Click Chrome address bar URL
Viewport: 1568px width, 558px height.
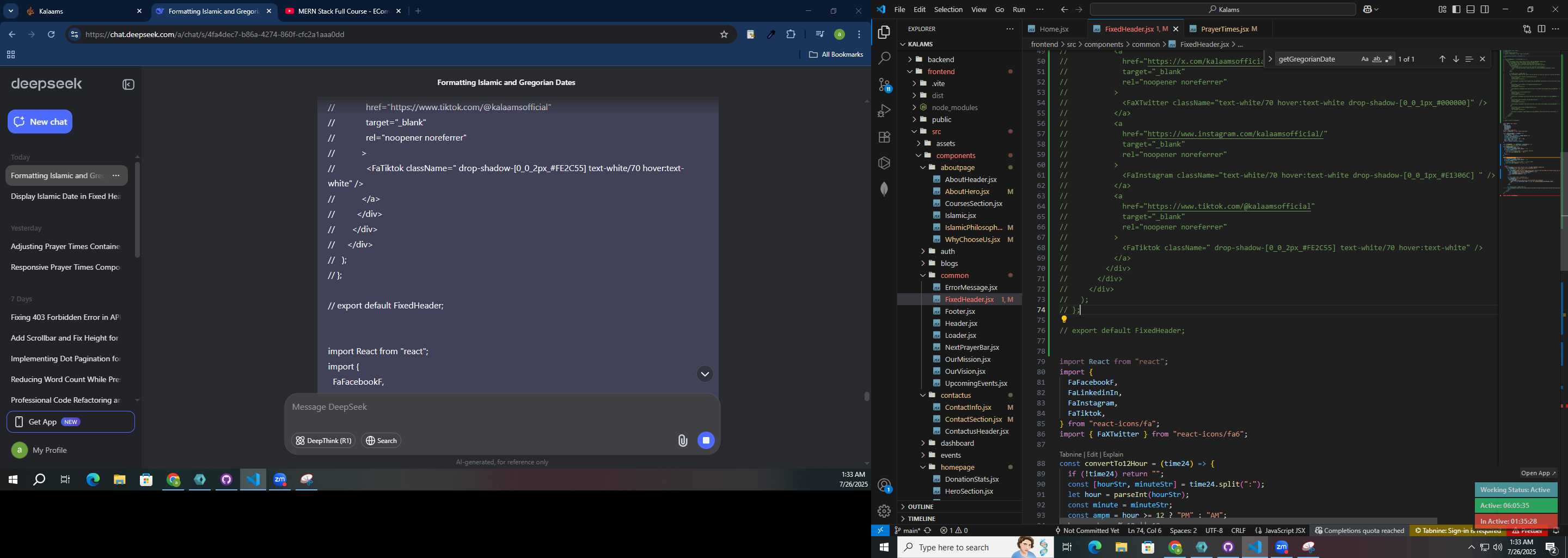pos(215,35)
